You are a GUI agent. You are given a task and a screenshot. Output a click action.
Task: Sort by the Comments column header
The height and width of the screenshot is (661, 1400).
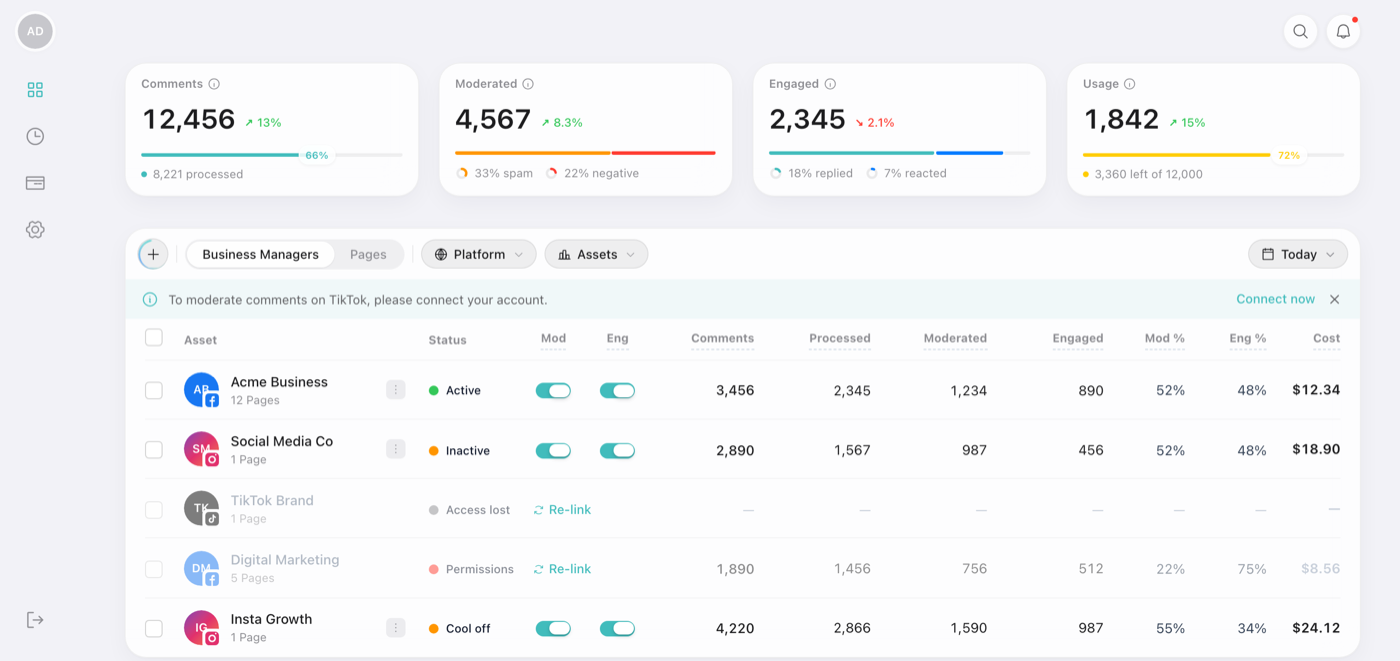point(722,339)
